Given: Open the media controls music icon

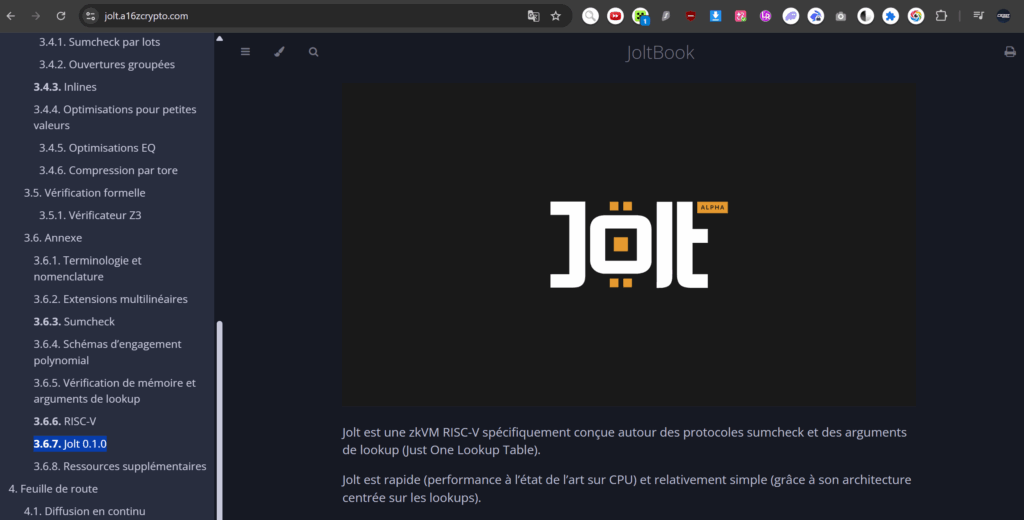Looking at the screenshot, I should (978, 16).
